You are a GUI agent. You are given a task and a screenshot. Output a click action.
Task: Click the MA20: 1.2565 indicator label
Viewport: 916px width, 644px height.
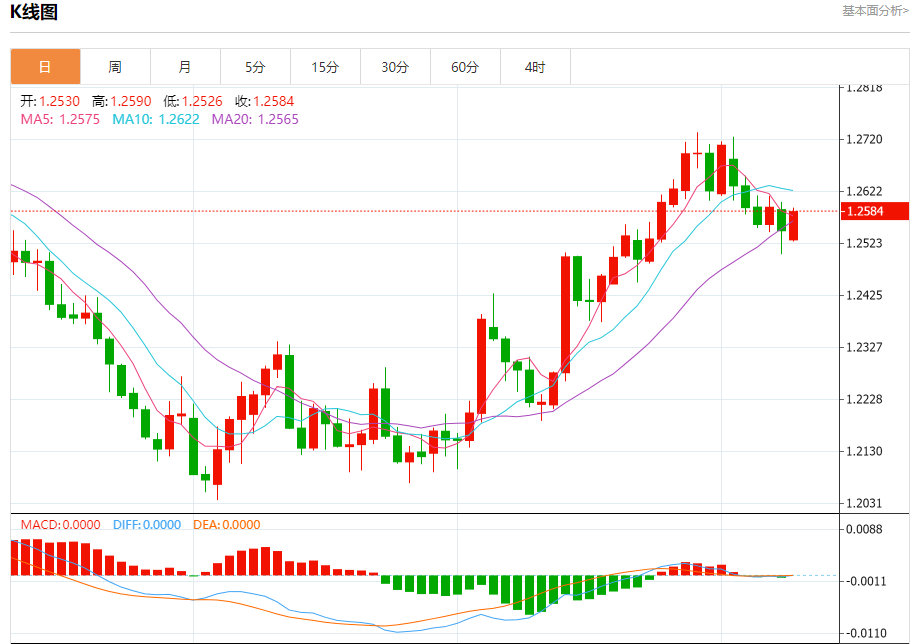tap(255, 119)
